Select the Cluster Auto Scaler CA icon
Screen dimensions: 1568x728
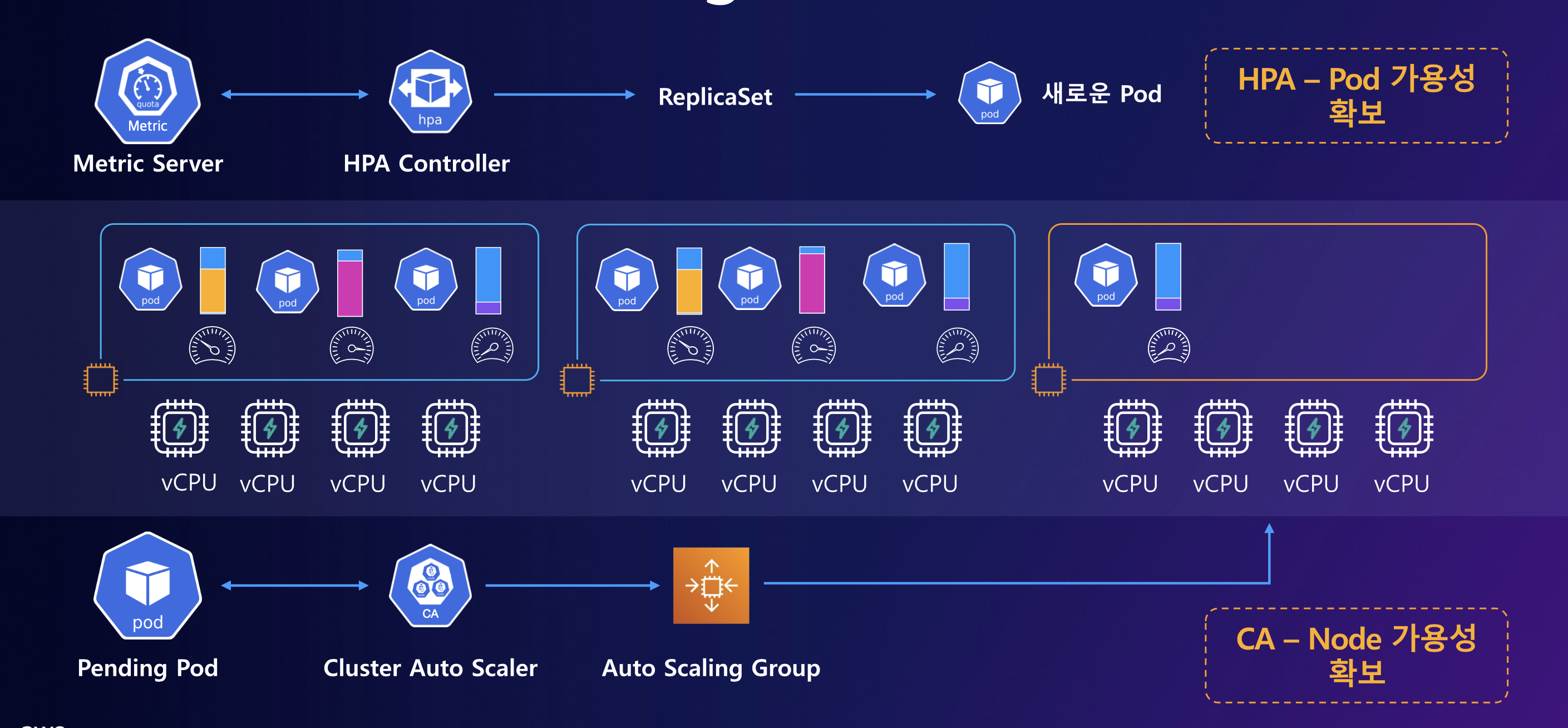[430, 586]
